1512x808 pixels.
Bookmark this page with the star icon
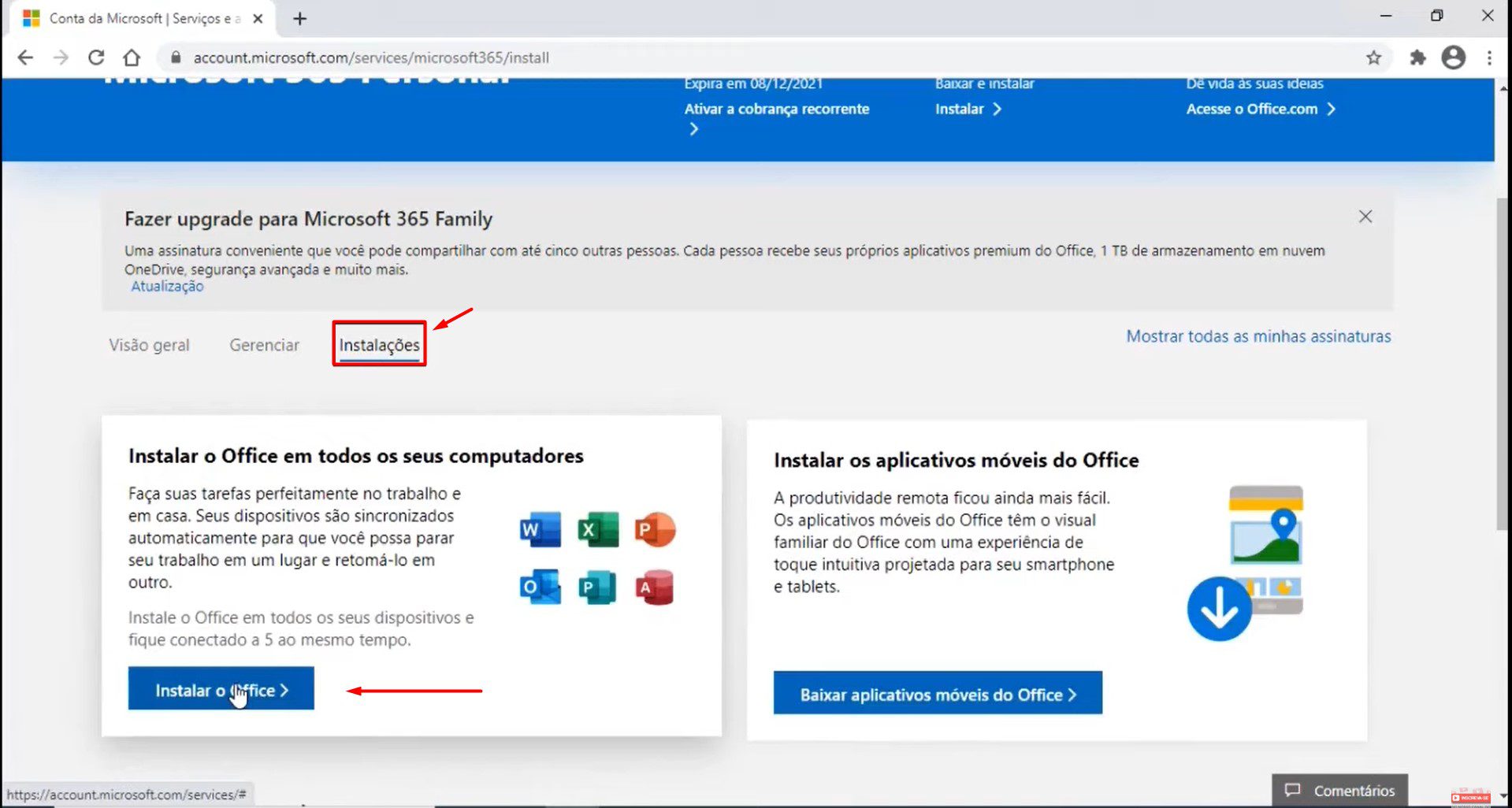pos(1375,57)
